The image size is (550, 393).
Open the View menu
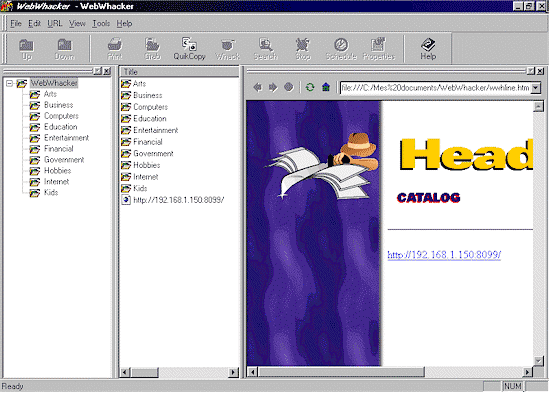[x=77, y=24]
